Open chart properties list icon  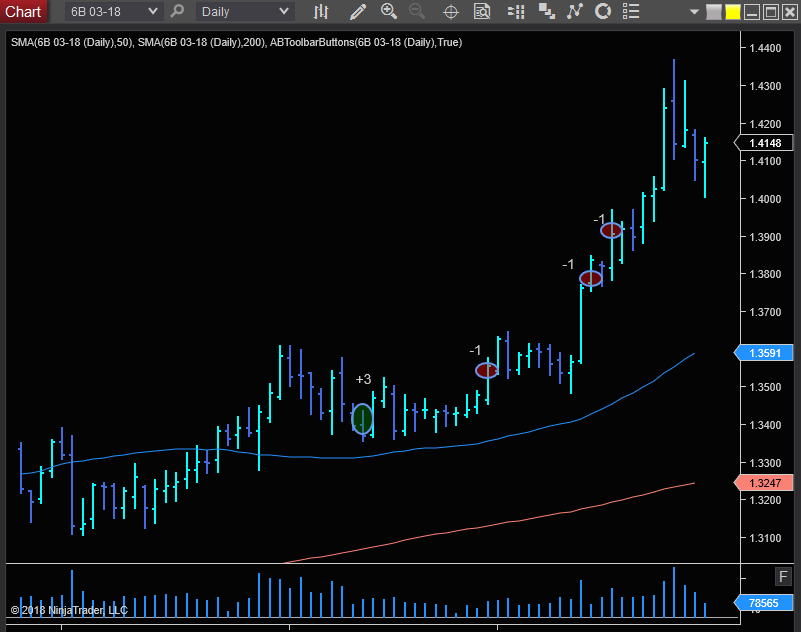point(631,11)
